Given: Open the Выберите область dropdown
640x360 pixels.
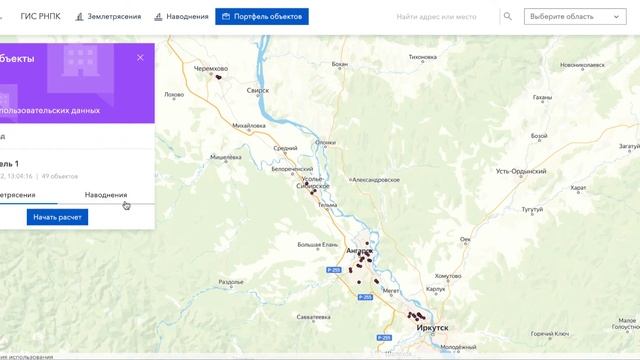Looking at the screenshot, I should click(x=575, y=17).
